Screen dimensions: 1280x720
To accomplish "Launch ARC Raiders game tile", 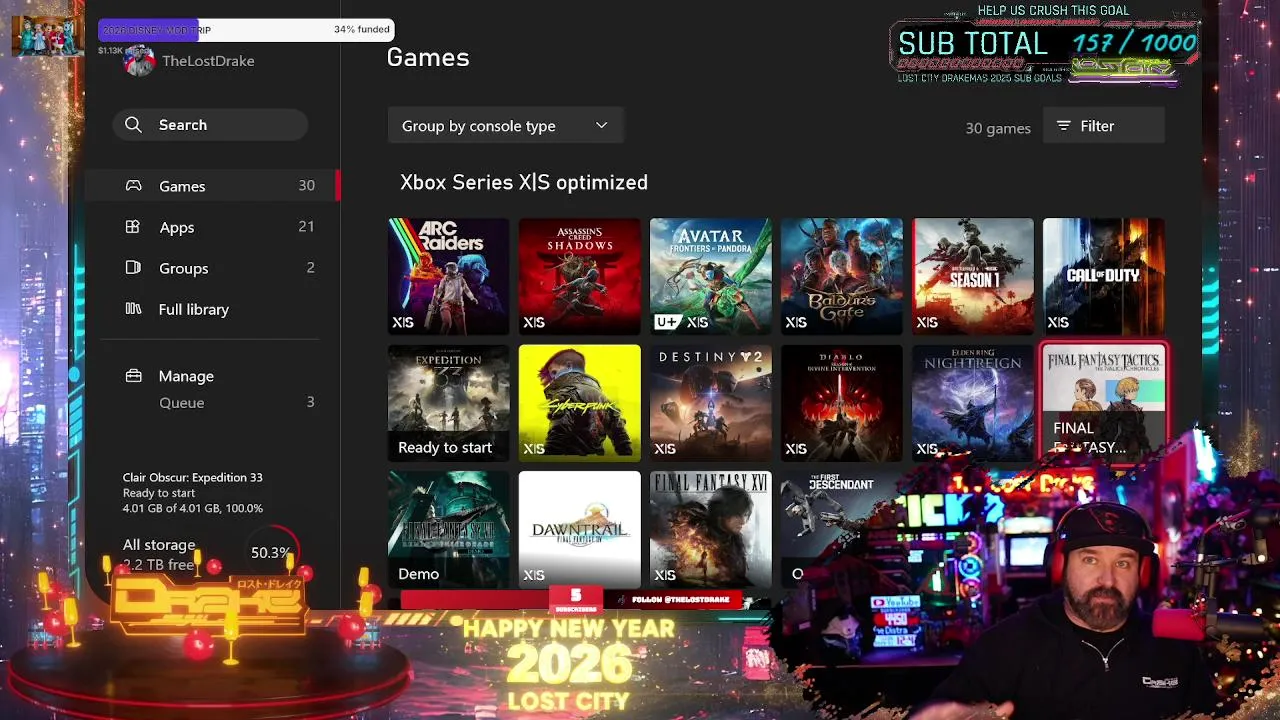I will pos(448,276).
